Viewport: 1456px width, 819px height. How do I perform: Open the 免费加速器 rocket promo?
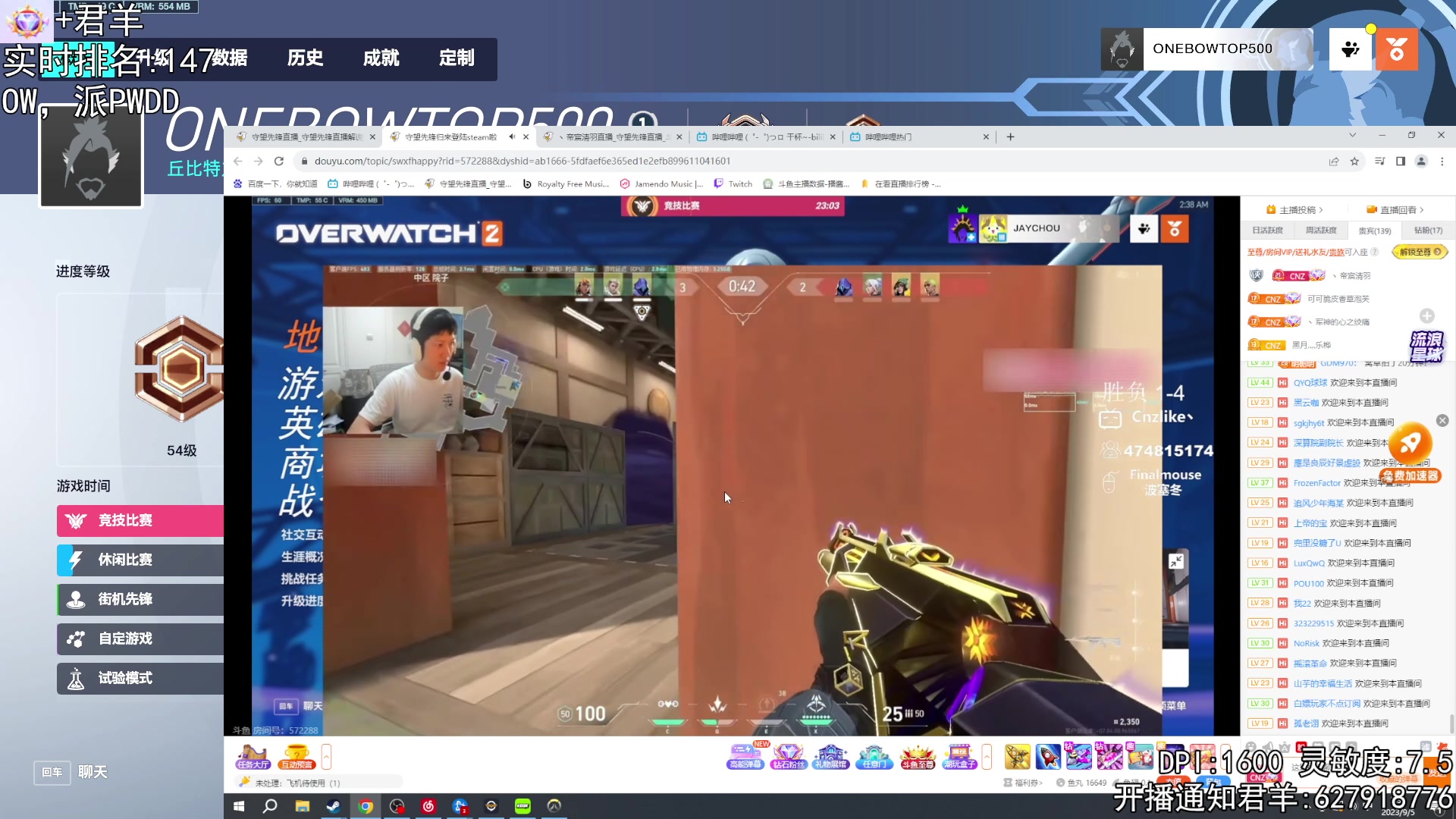[1410, 453]
